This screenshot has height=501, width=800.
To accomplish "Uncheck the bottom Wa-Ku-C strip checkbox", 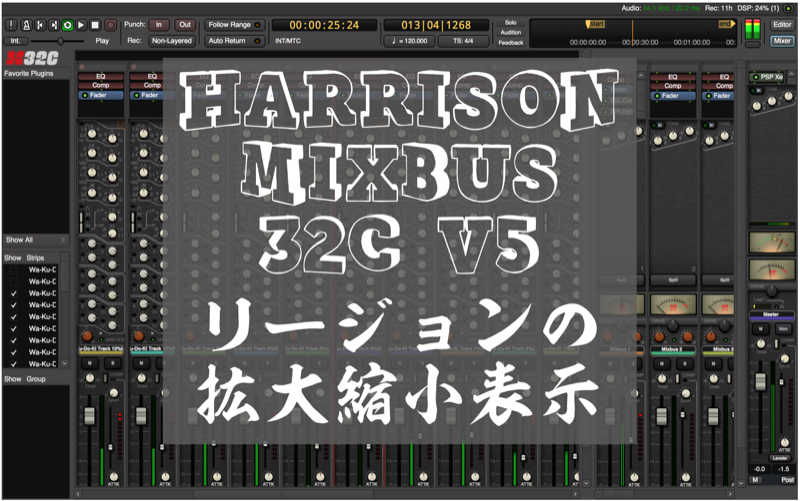I will [14, 364].
